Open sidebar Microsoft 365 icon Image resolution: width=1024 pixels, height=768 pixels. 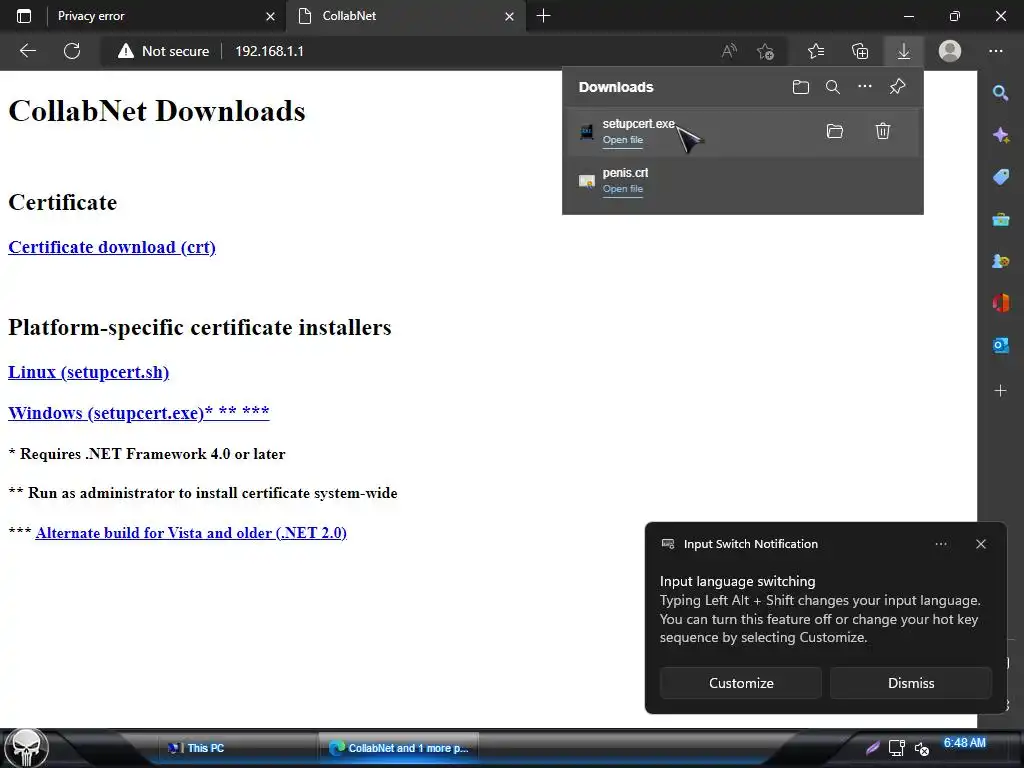[x=1000, y=303]
